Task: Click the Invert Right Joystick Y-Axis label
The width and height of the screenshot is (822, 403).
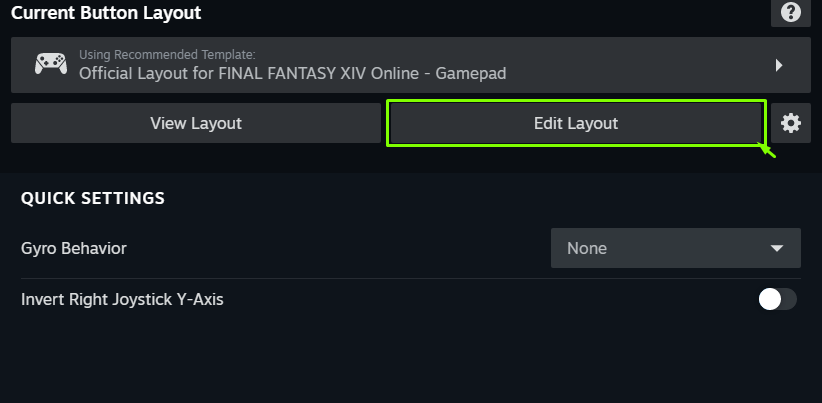Action: (122, 299)
